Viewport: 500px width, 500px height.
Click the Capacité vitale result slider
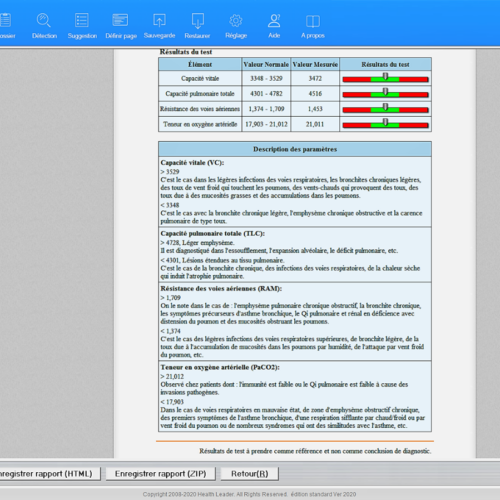tap(385, 79)
